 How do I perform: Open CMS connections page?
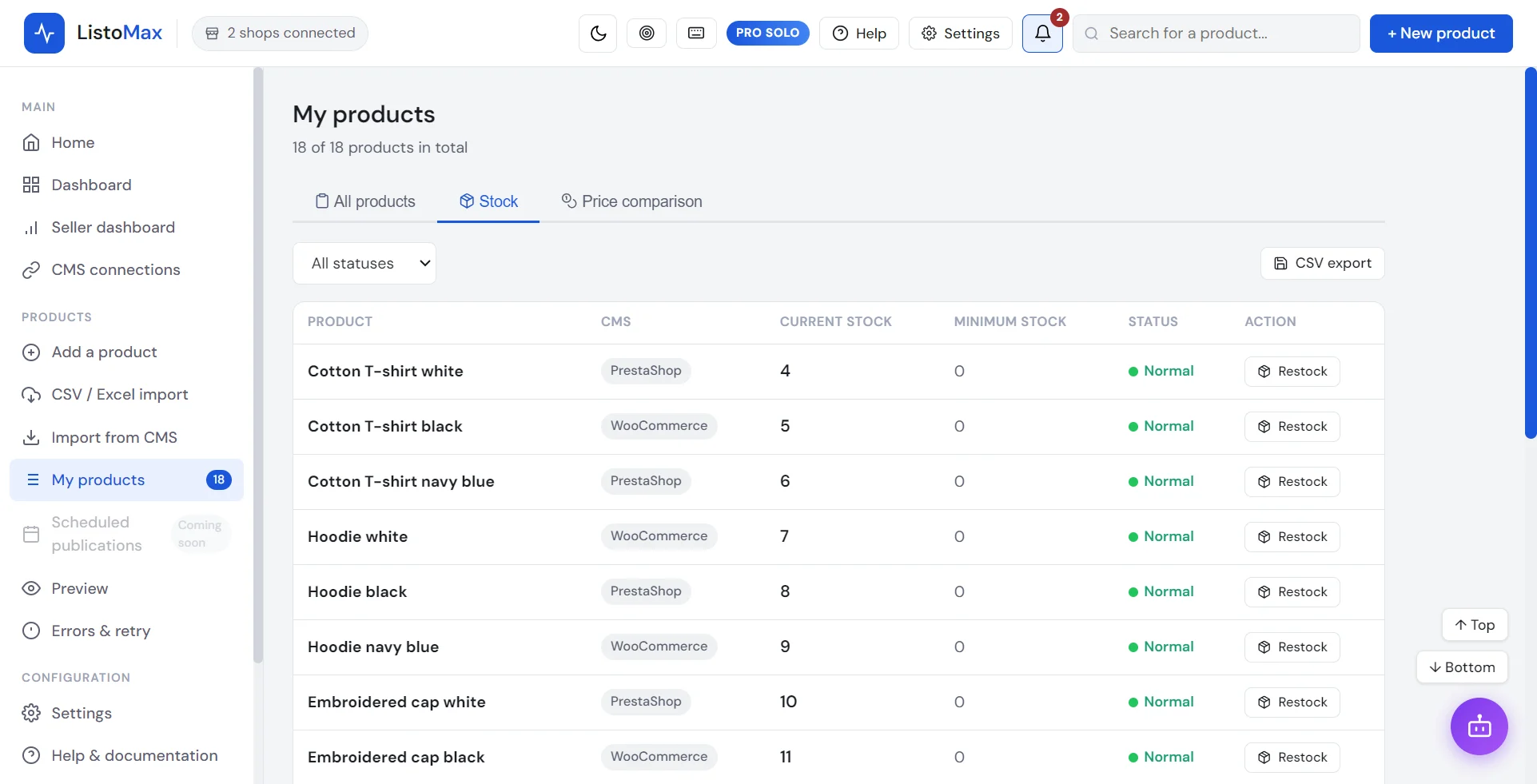(126, 269)
